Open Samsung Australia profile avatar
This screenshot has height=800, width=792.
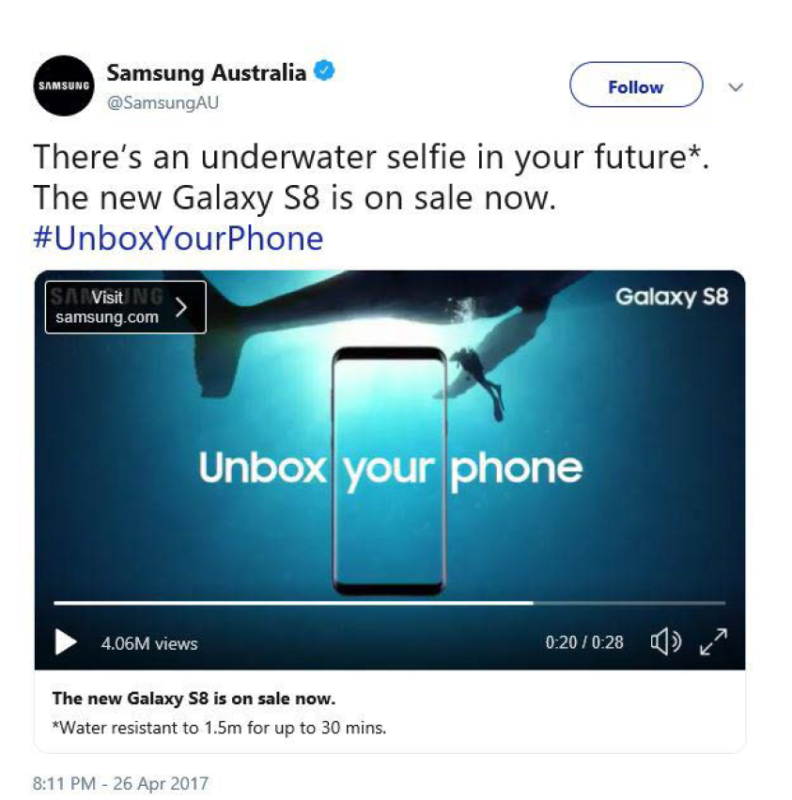(x=64, y=86)
